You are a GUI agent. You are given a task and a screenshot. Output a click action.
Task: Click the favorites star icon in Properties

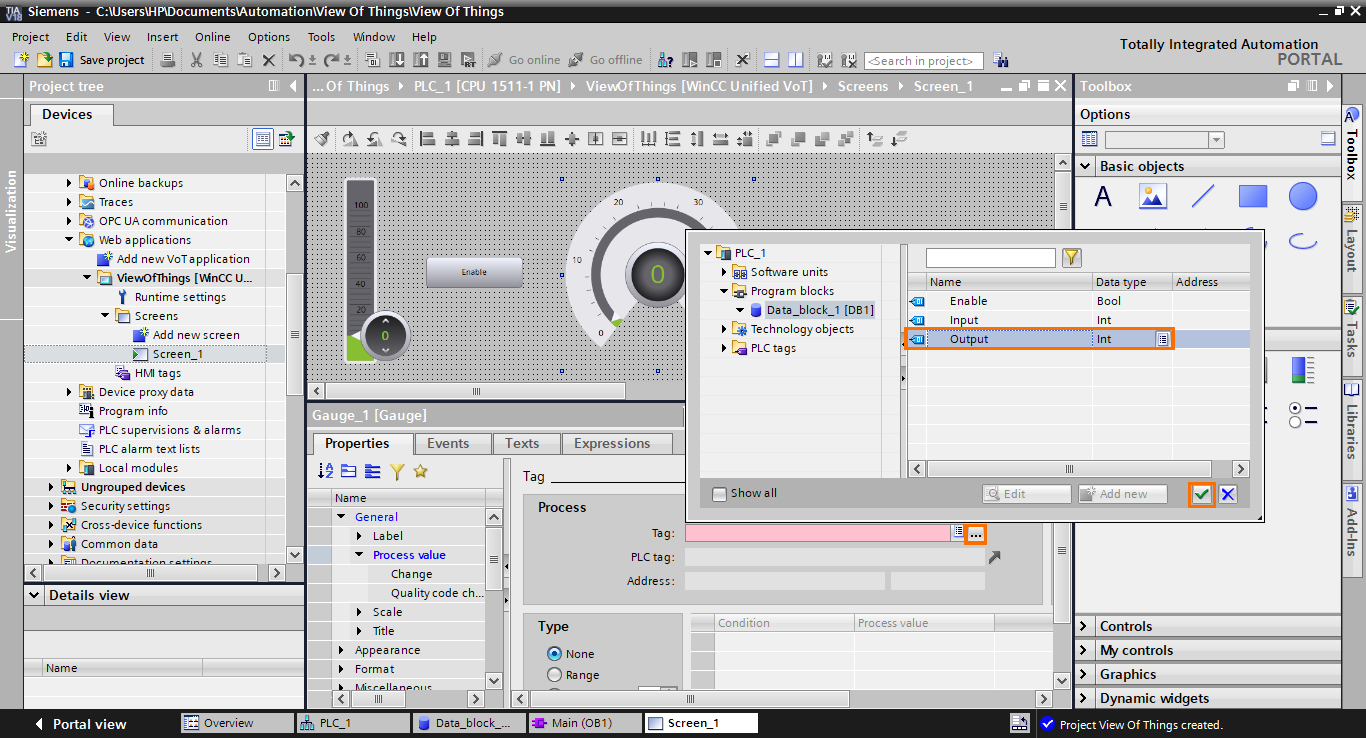420,471
